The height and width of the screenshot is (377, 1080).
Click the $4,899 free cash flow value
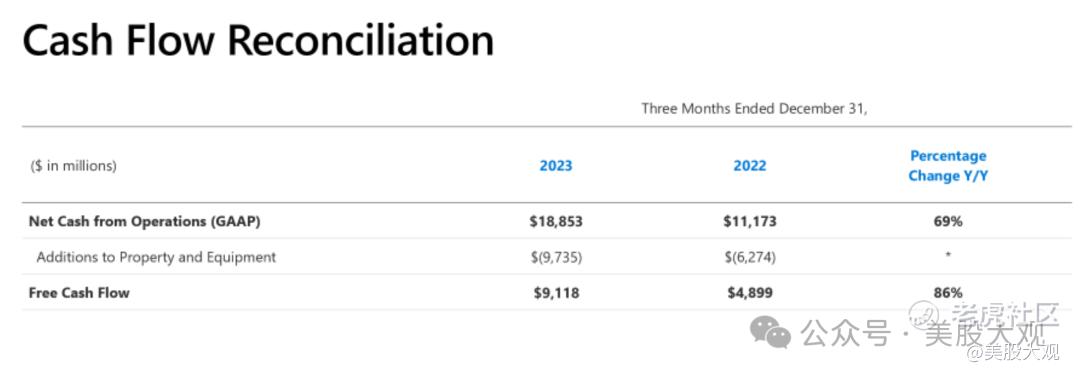[x=750, y=293]
